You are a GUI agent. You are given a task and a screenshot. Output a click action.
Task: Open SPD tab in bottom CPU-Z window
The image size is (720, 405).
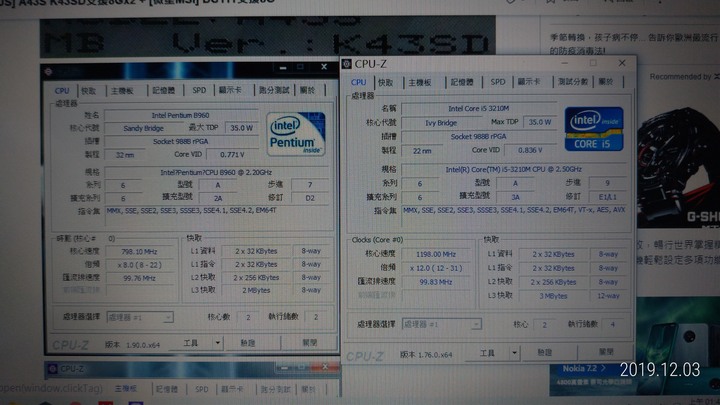click(x=202, y=389)
